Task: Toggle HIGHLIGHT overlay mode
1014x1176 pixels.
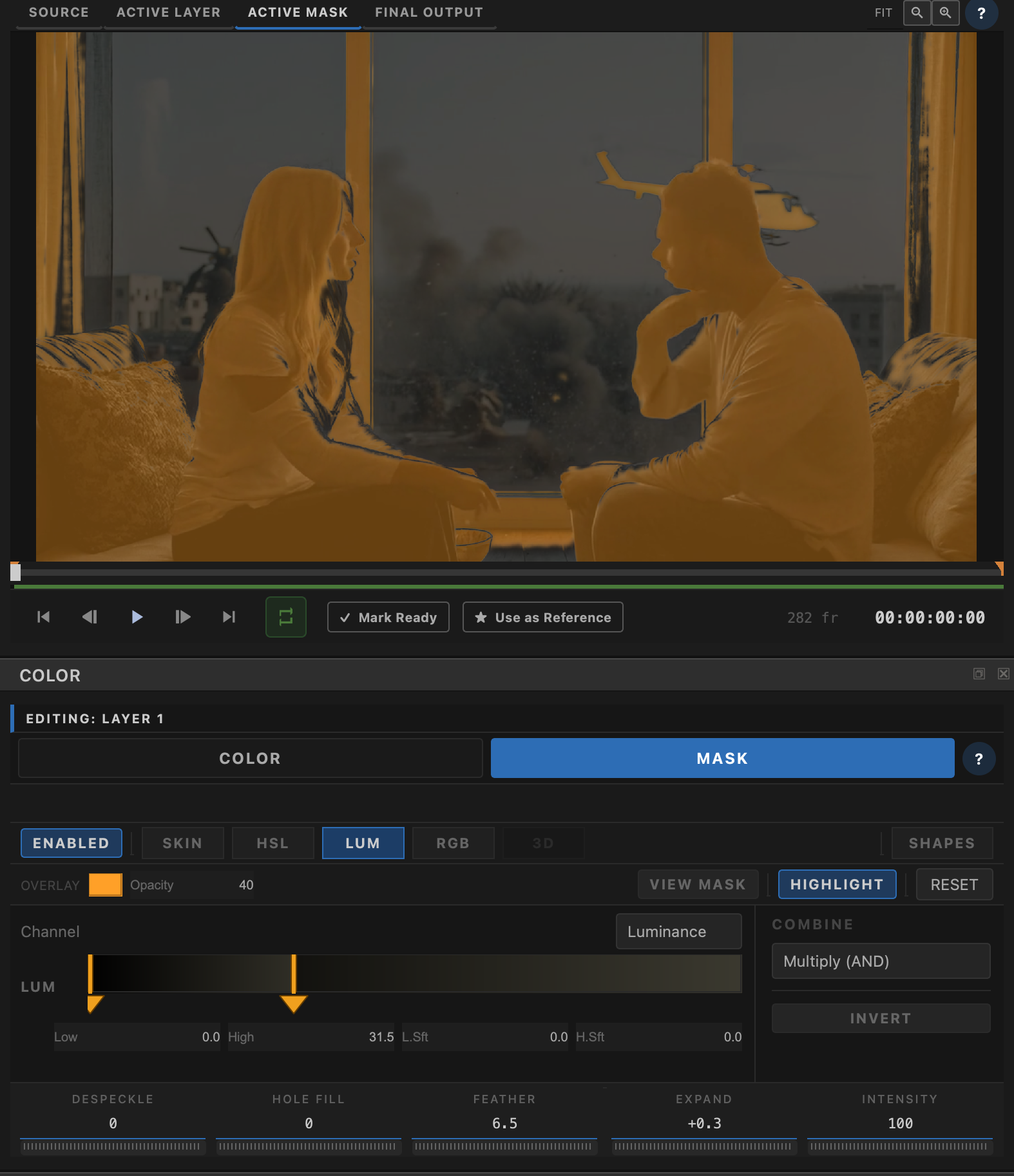Action: point(837,884)
